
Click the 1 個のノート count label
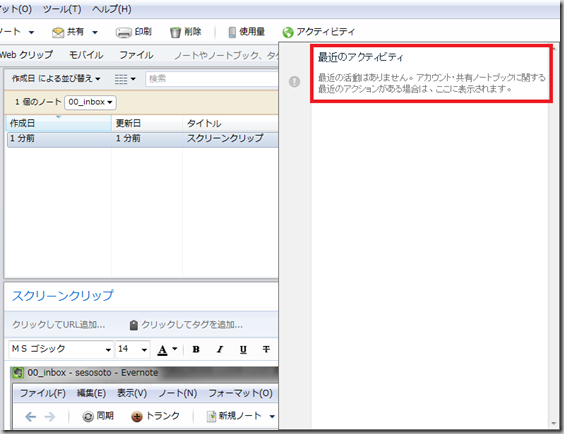[38, 102]
